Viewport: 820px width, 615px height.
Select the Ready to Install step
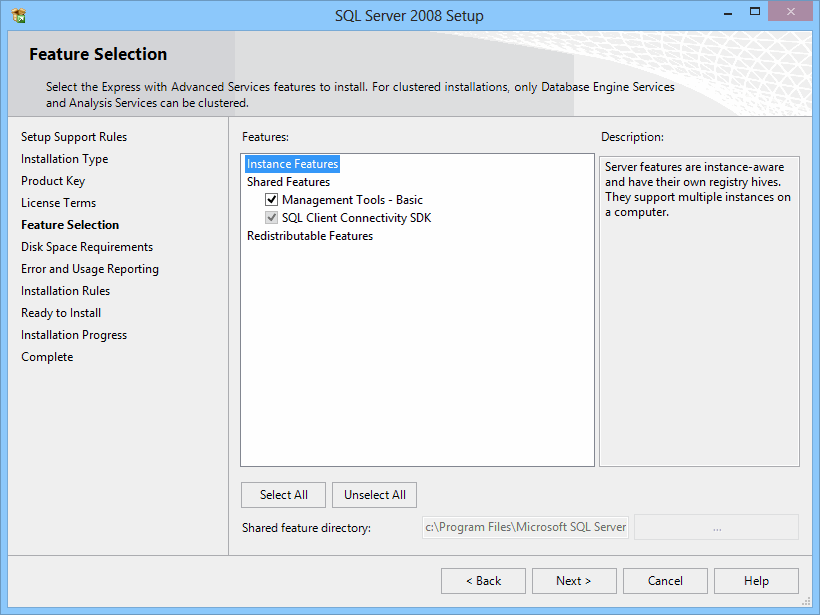coord(61,313)
